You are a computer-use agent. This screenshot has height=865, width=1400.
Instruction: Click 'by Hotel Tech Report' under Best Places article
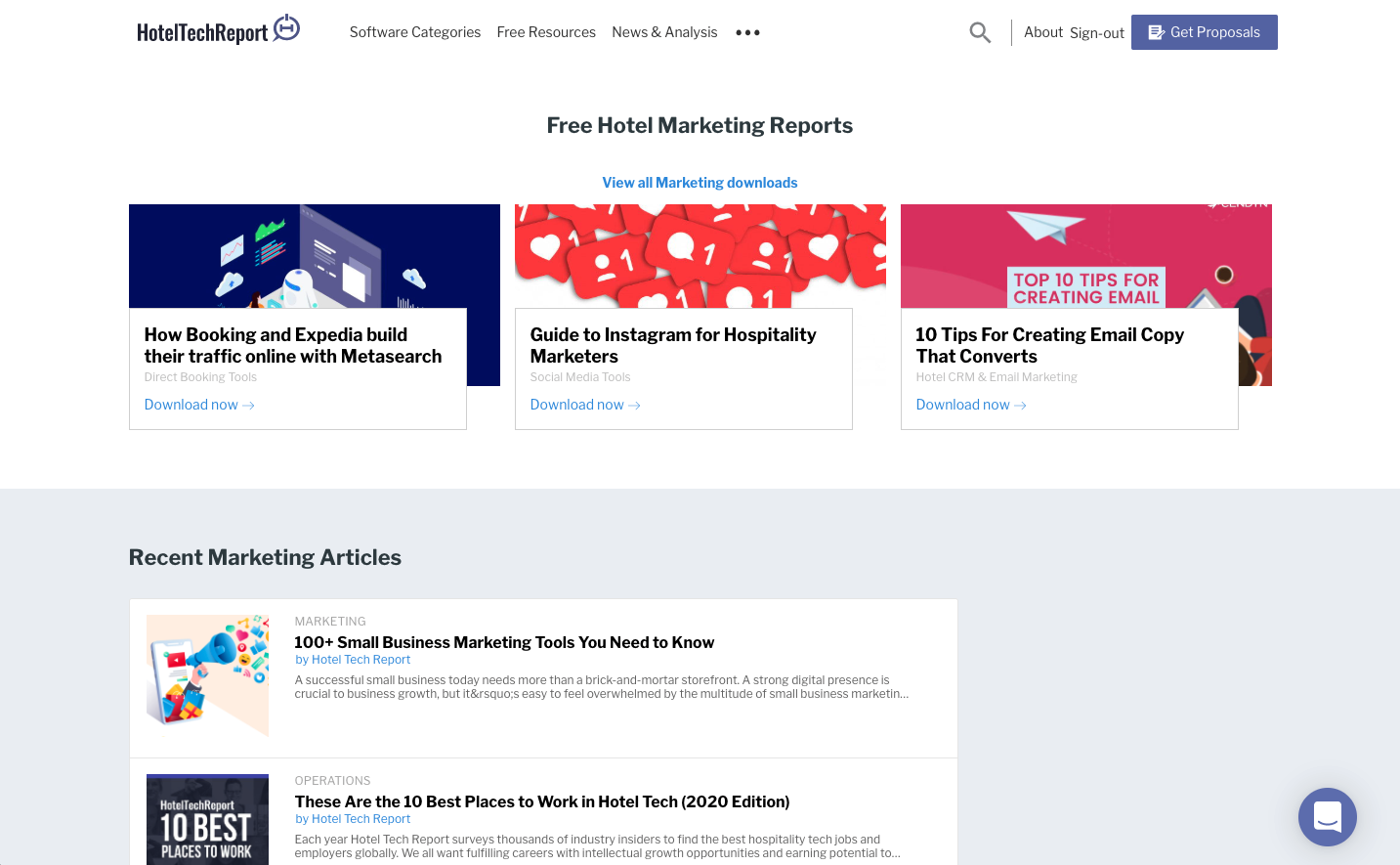[x=353, y=819]
